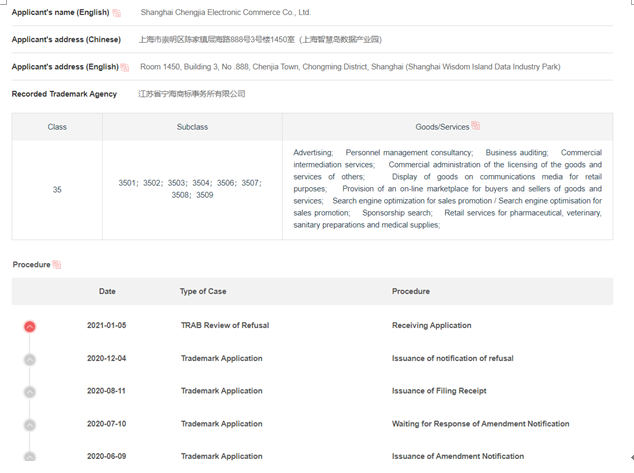634x473 pixels.
Task: Click the Shanghai Chengjia Electronic Commerce applicant name
Action: point(225,13)
